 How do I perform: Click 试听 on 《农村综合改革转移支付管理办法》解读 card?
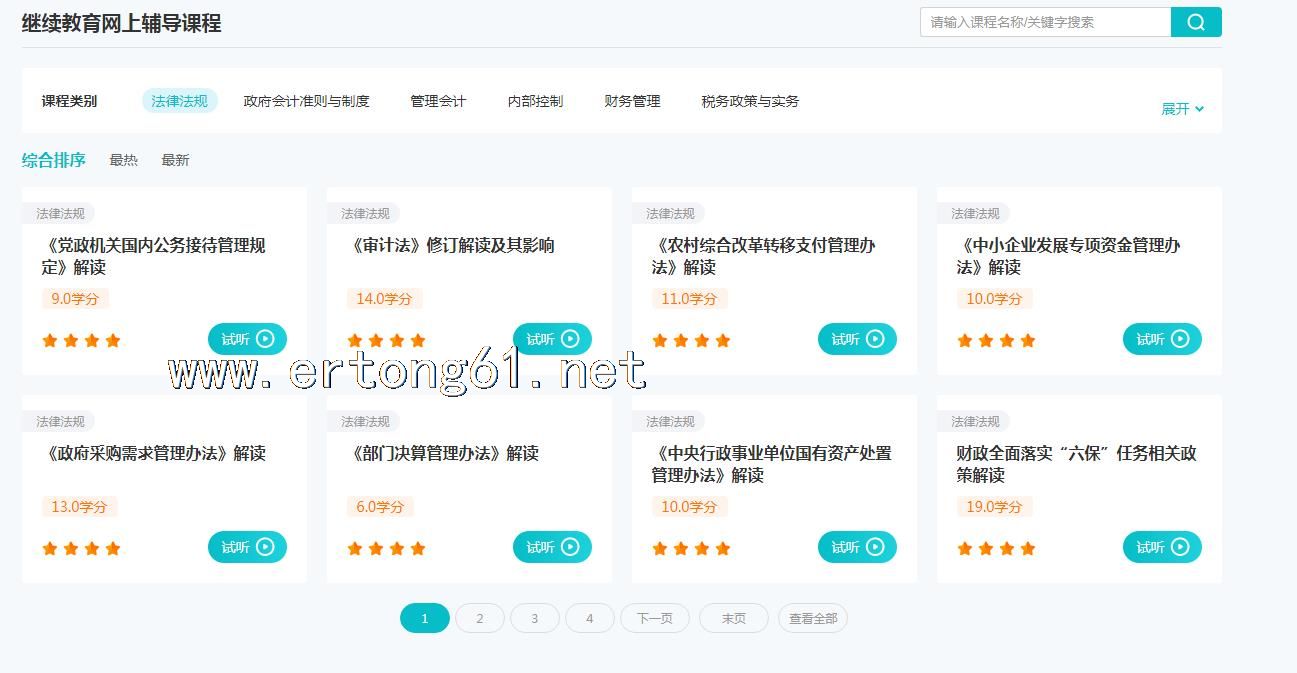857,339
